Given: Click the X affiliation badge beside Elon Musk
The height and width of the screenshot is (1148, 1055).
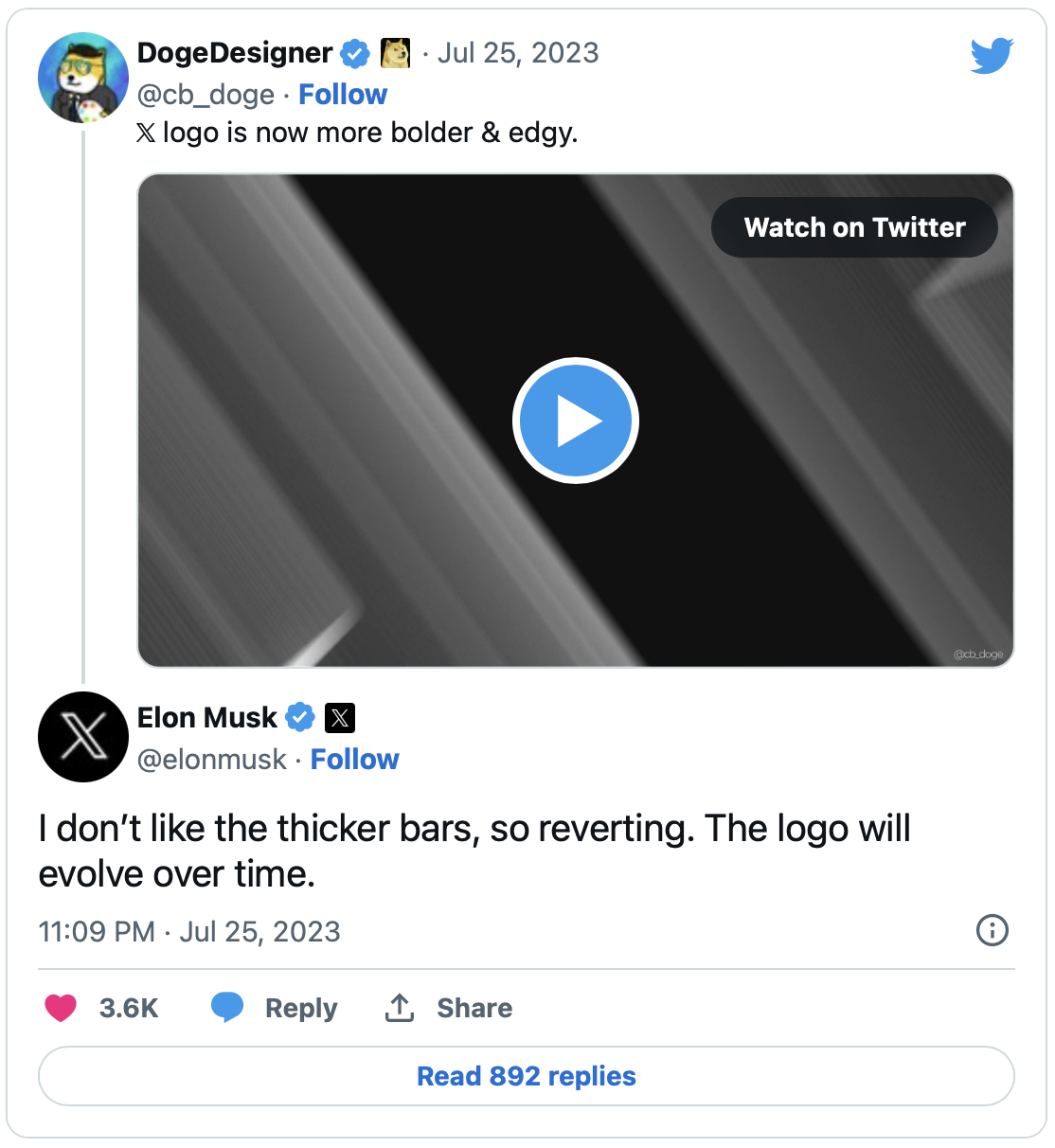Looking at the screenshot, I should click(340, 718).
